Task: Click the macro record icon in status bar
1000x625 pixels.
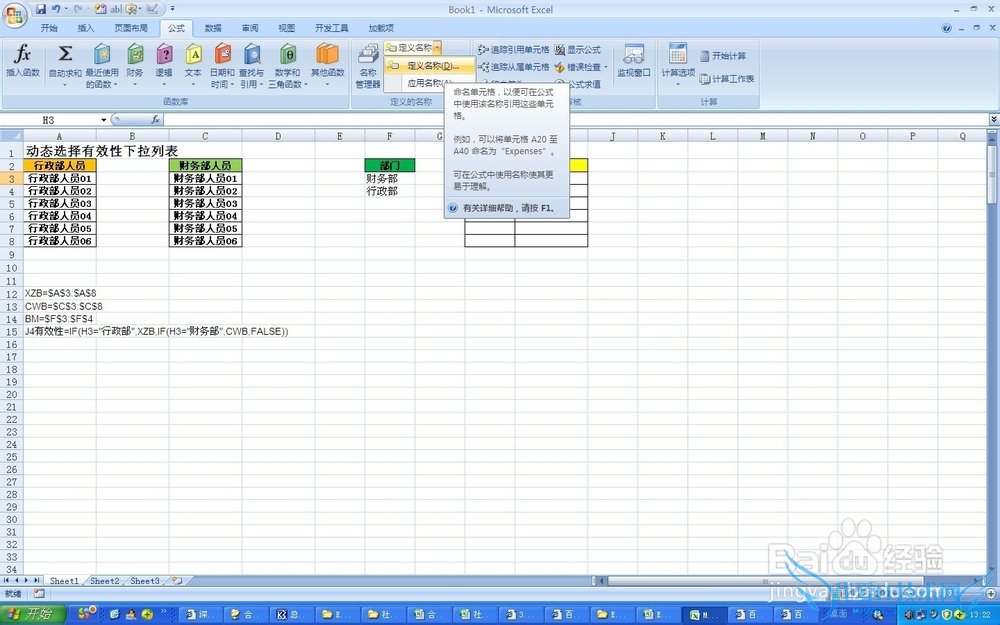Action: click(x=39, y=594)
